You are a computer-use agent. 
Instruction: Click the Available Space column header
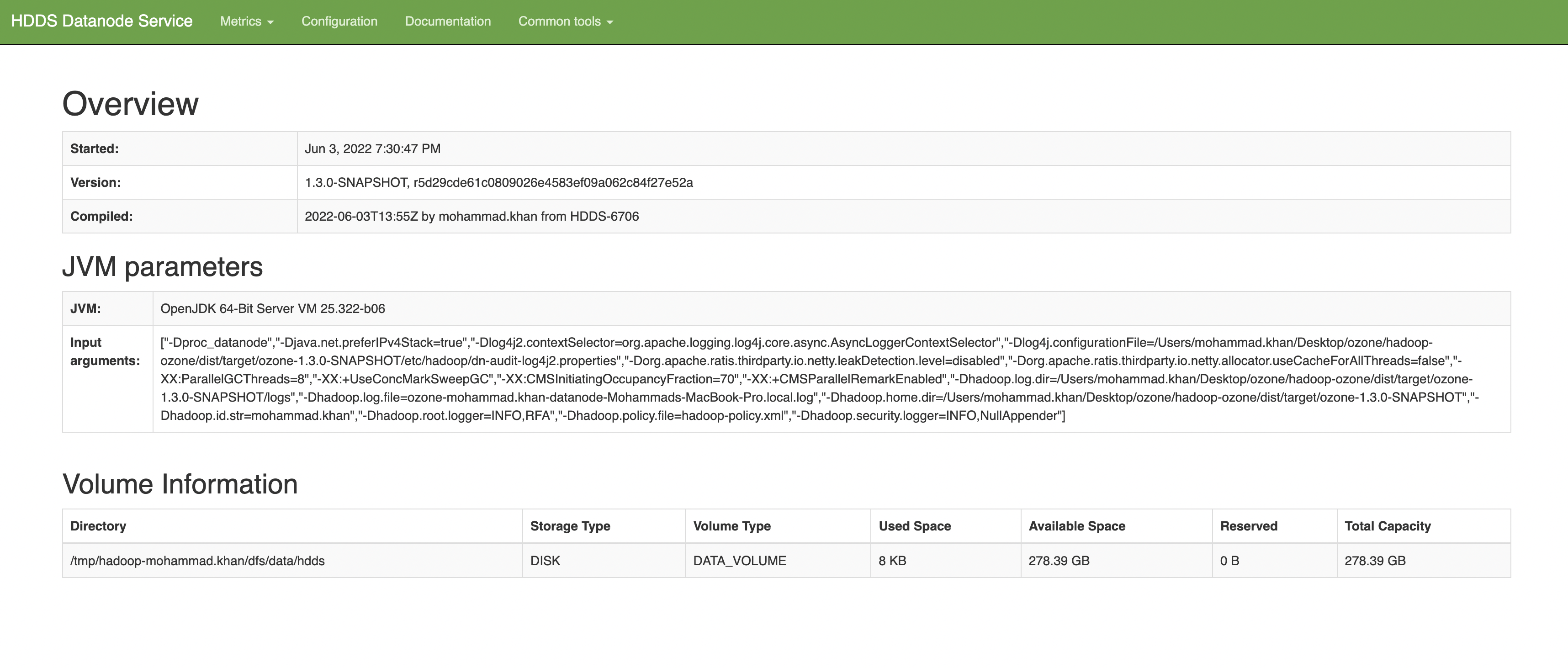[x=1076, y=526]
